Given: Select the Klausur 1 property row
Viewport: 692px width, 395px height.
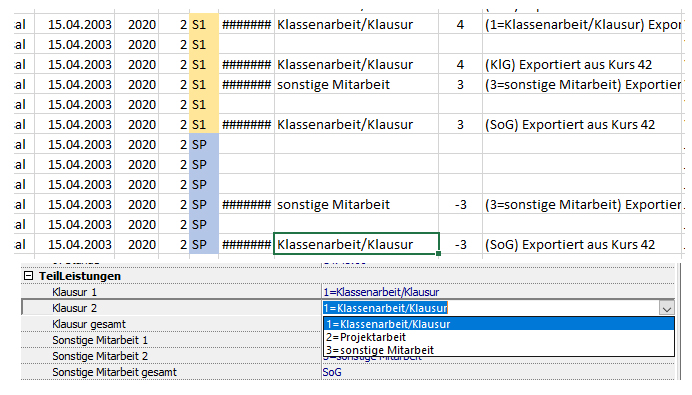Looking at the screenshot, I should [348, 292].
